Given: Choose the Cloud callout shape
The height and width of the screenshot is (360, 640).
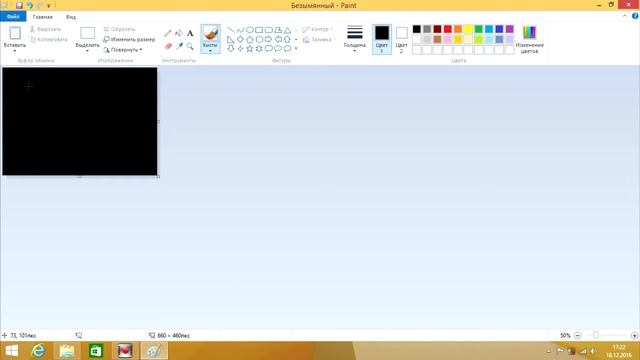Looking at the screenshot, I should coord(287,49).
